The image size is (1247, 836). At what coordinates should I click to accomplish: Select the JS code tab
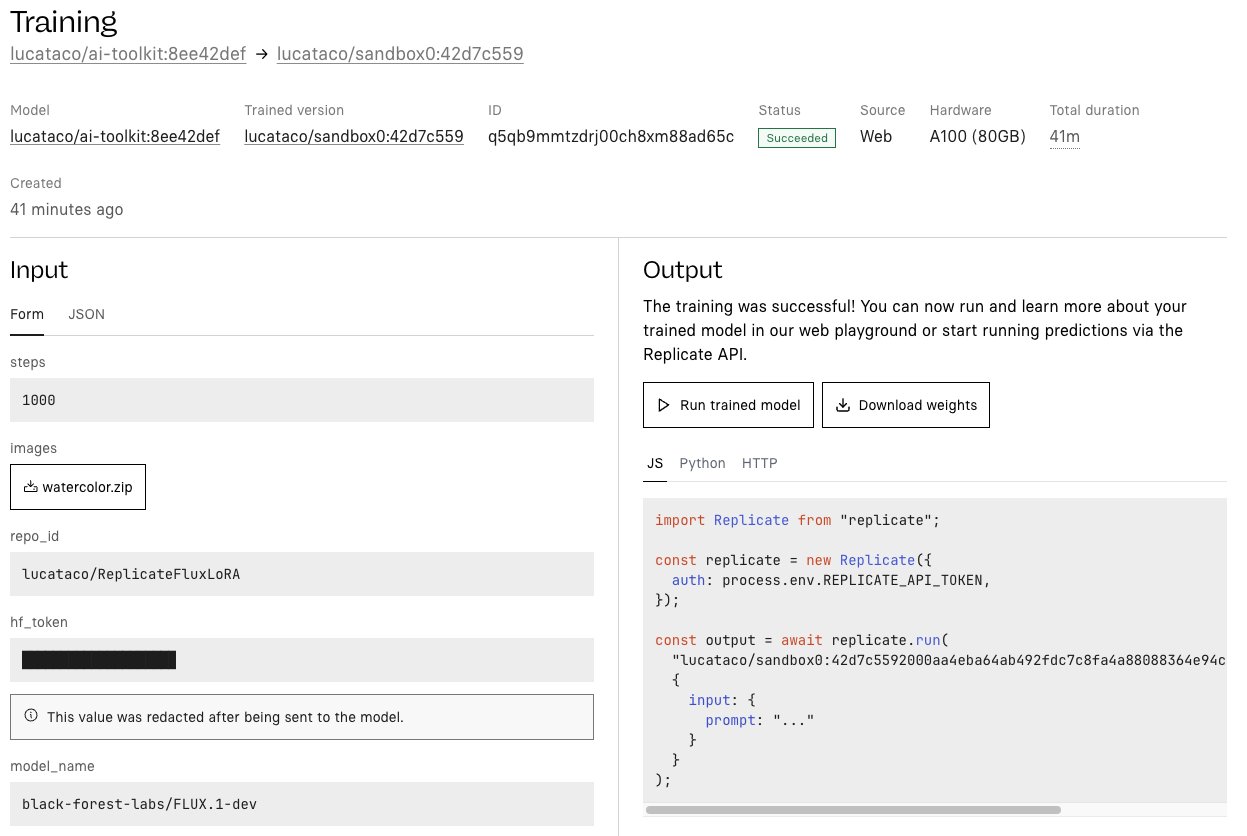point(655,463)
